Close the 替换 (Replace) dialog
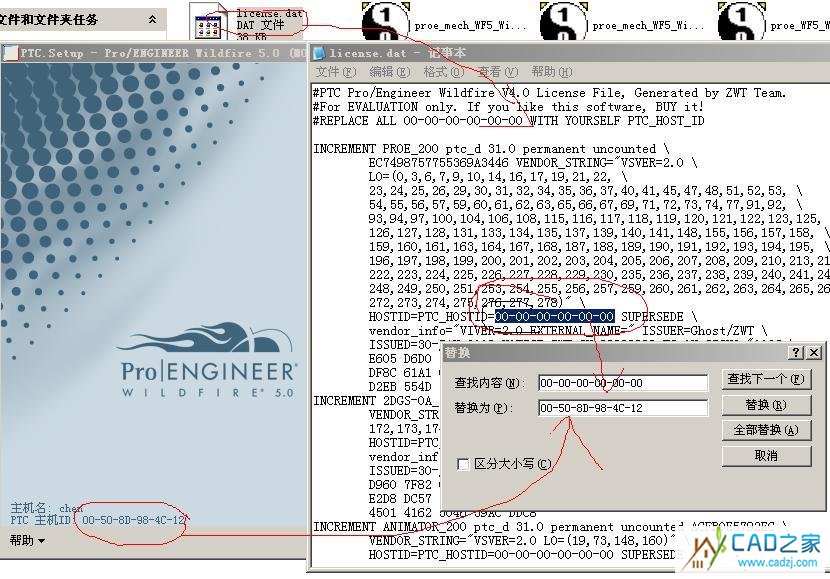The image size is (830, 579). (x=815, y=353)
